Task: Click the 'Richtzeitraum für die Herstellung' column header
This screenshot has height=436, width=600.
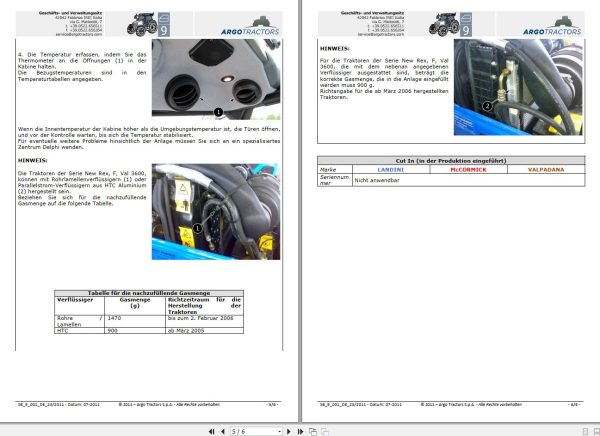Action: (204, 305)
